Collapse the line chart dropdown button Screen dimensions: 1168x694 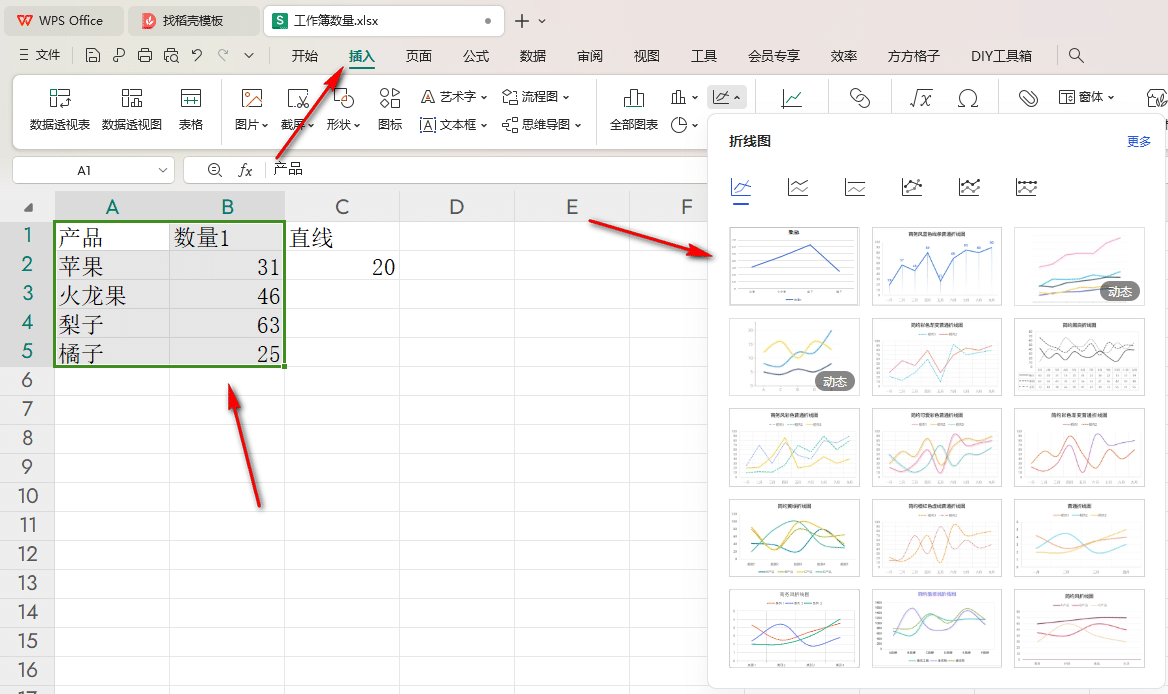pyautogui.click(x=726, y=97)
